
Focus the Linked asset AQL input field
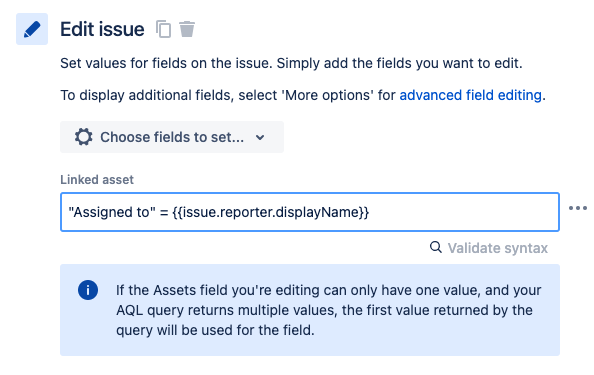coord(310,212)
